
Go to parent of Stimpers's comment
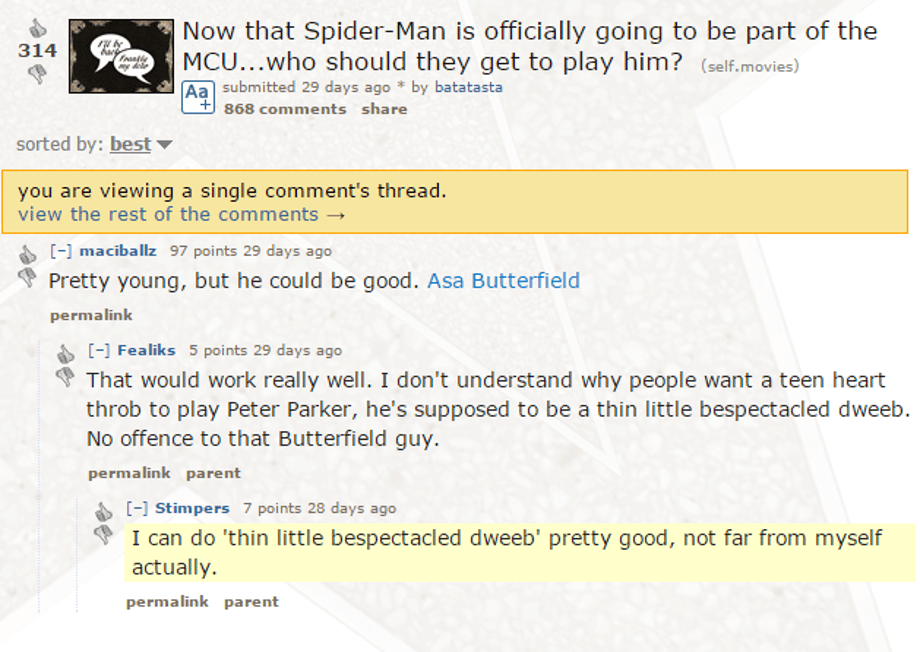(251, 602)
